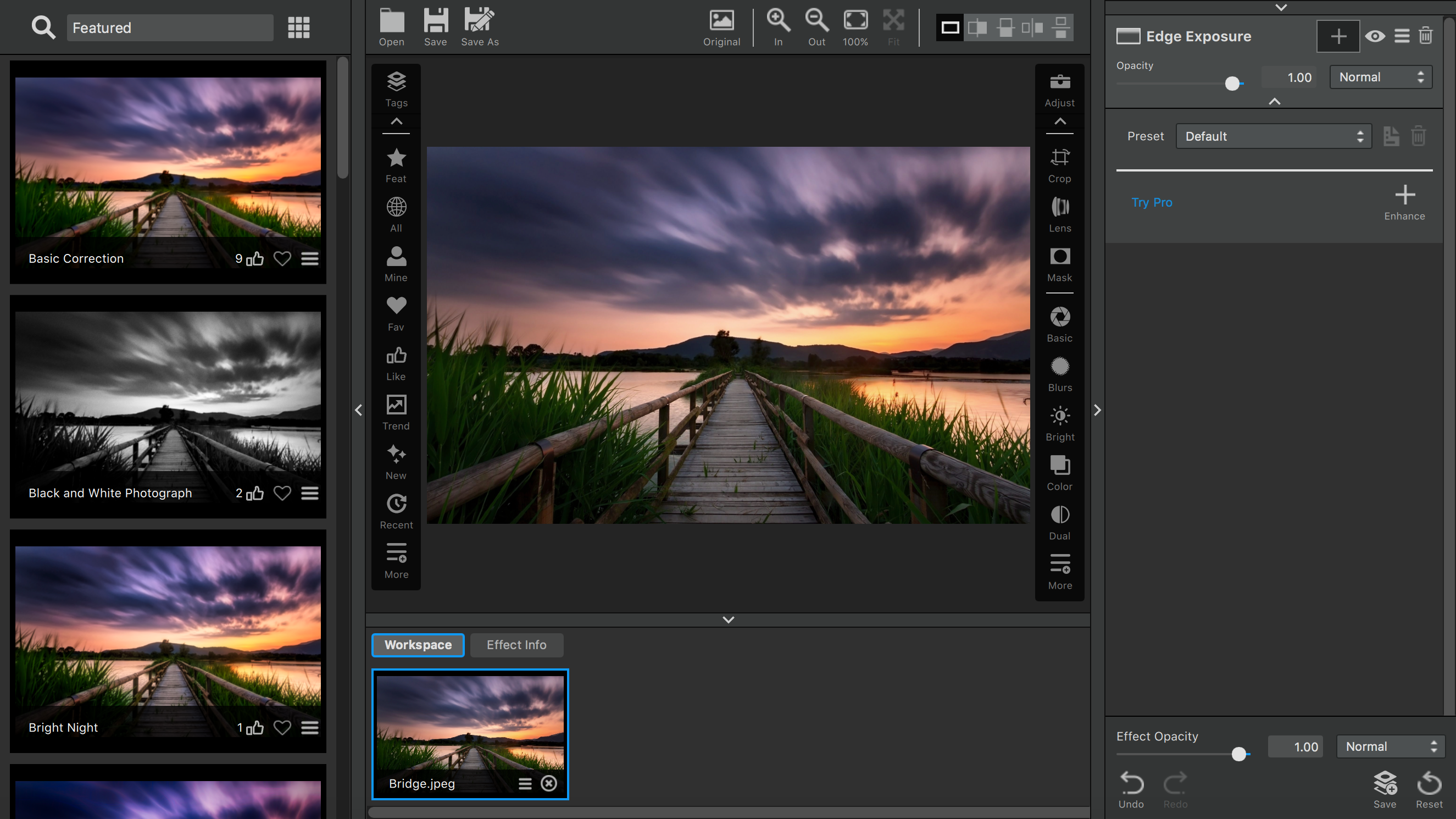Open Edge Exposure filter menu
The width and height of the screenshot is (1456, 819).
(x=1401, y=36)
